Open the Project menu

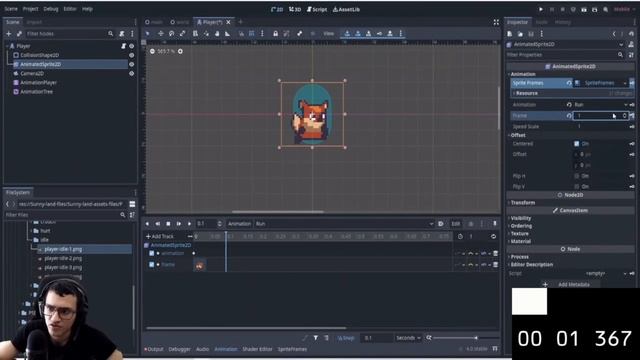30,9
